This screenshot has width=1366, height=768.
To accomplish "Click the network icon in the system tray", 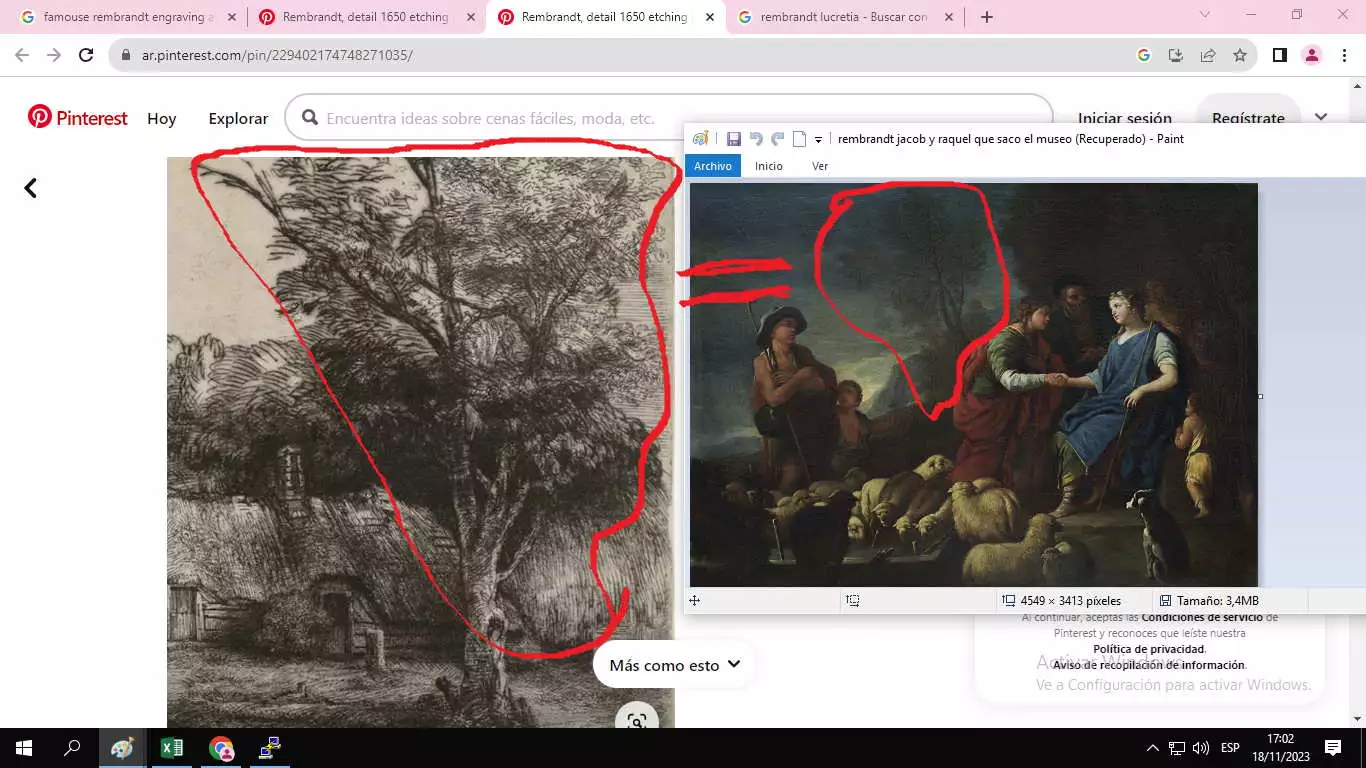I will pyautogui.click(x=1177, y=748).
